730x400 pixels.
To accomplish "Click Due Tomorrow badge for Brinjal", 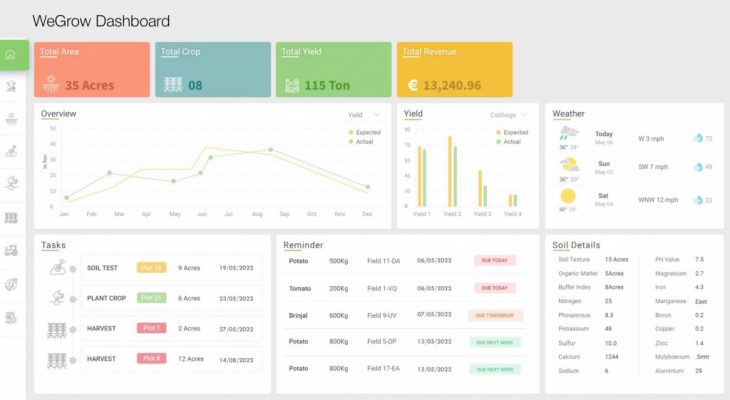I will pyautogui.click(x=496, y=315).
